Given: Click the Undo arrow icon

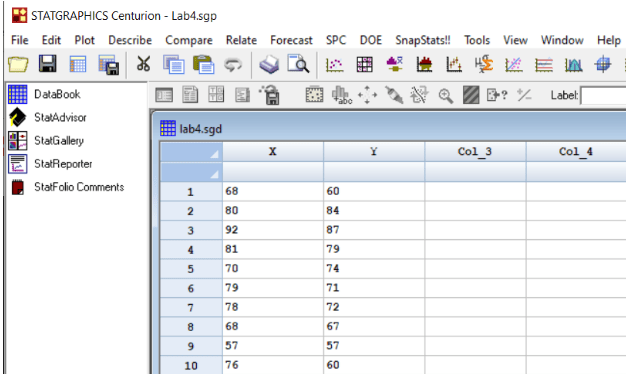Looking at the screenshot, I should [x=233, y=64].
